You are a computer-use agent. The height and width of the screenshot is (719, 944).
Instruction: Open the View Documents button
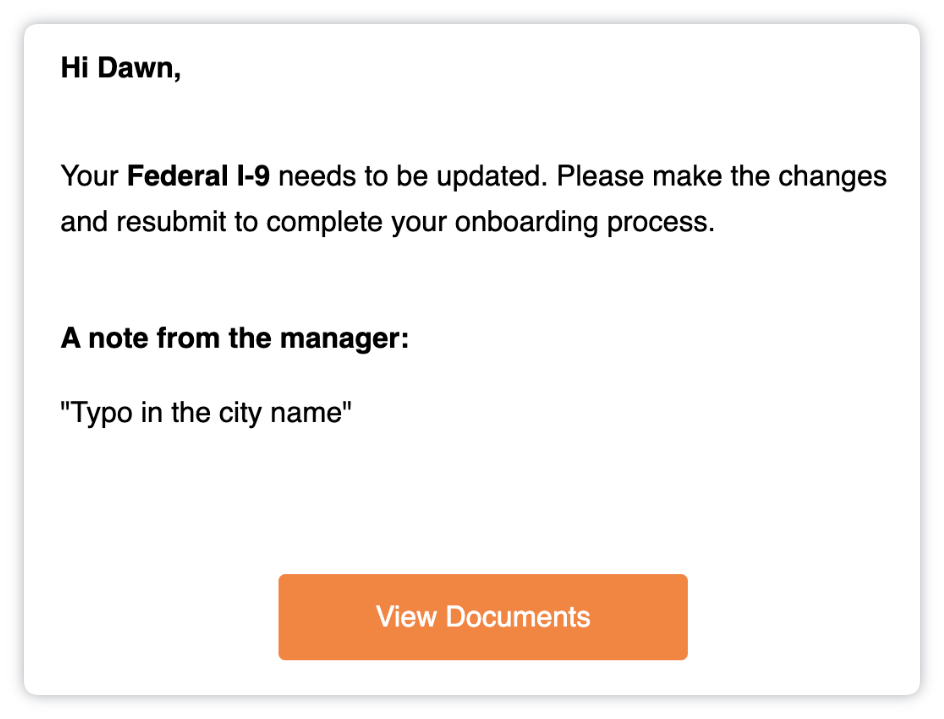(x=483, y=617)
